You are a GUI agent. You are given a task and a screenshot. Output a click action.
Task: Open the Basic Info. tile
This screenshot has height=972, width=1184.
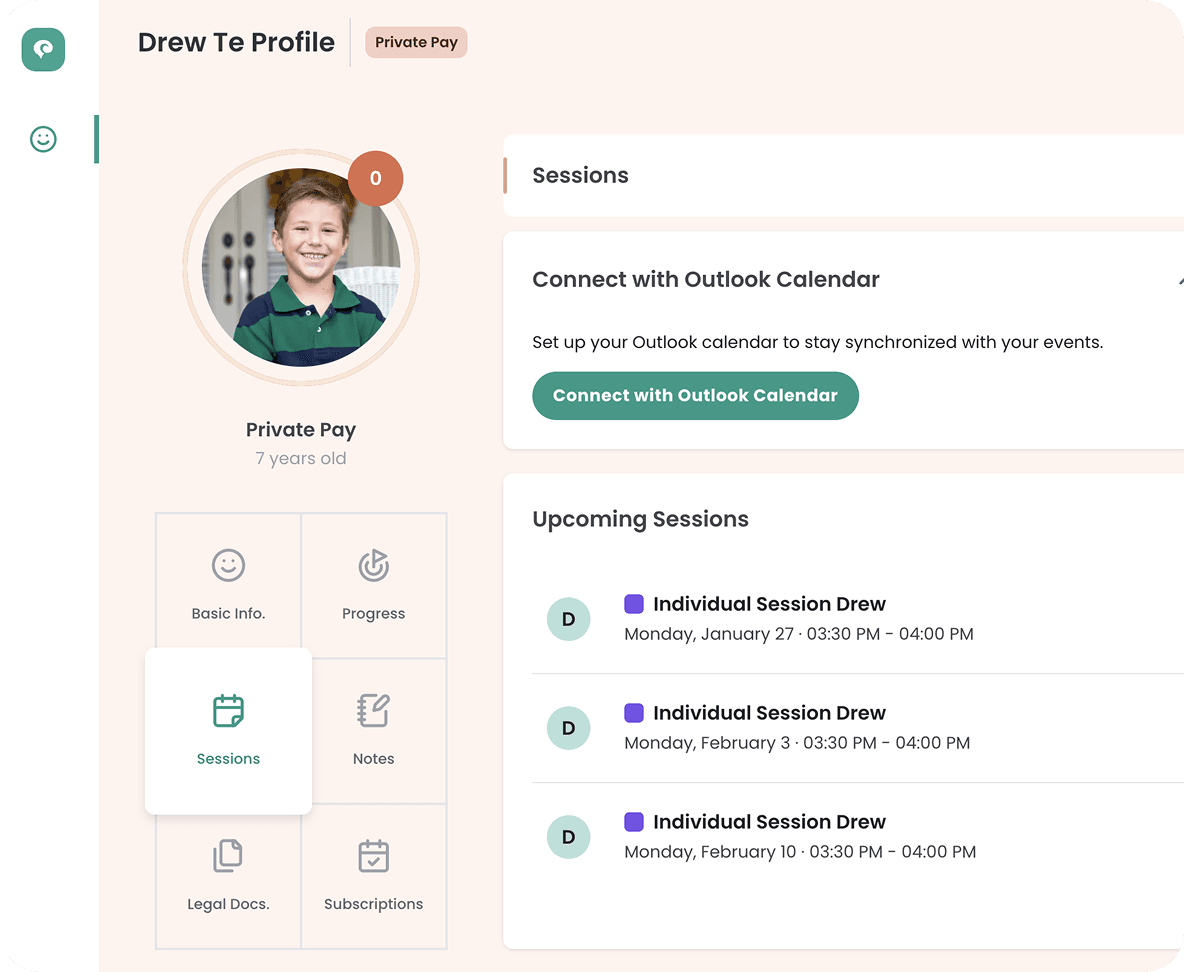click(x=228, y=585)
